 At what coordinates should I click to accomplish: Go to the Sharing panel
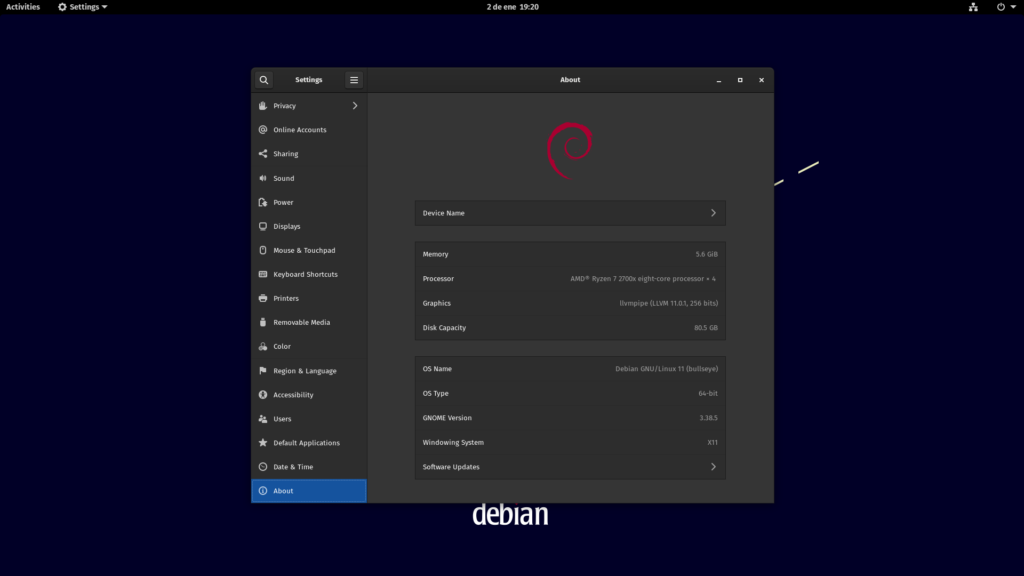click(309, 153)
